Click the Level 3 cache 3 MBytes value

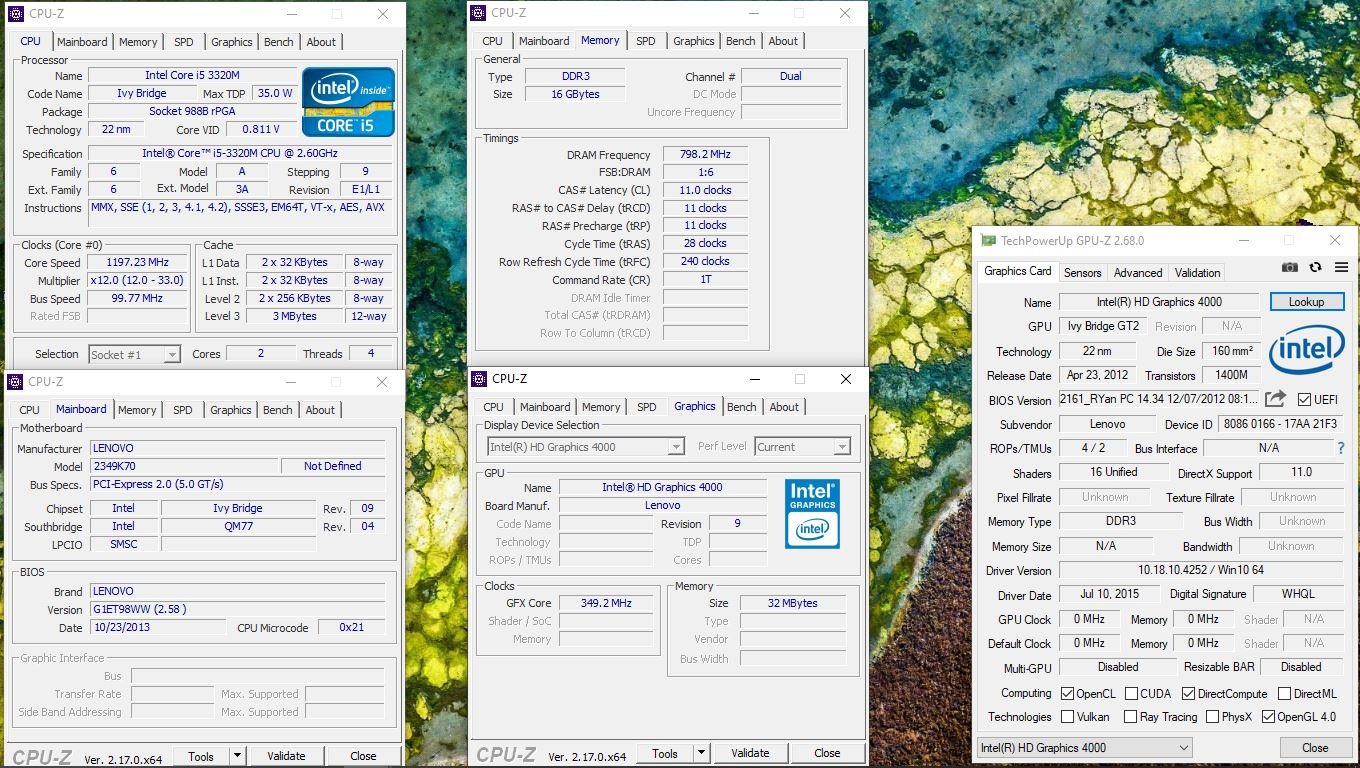coord(295,316)
